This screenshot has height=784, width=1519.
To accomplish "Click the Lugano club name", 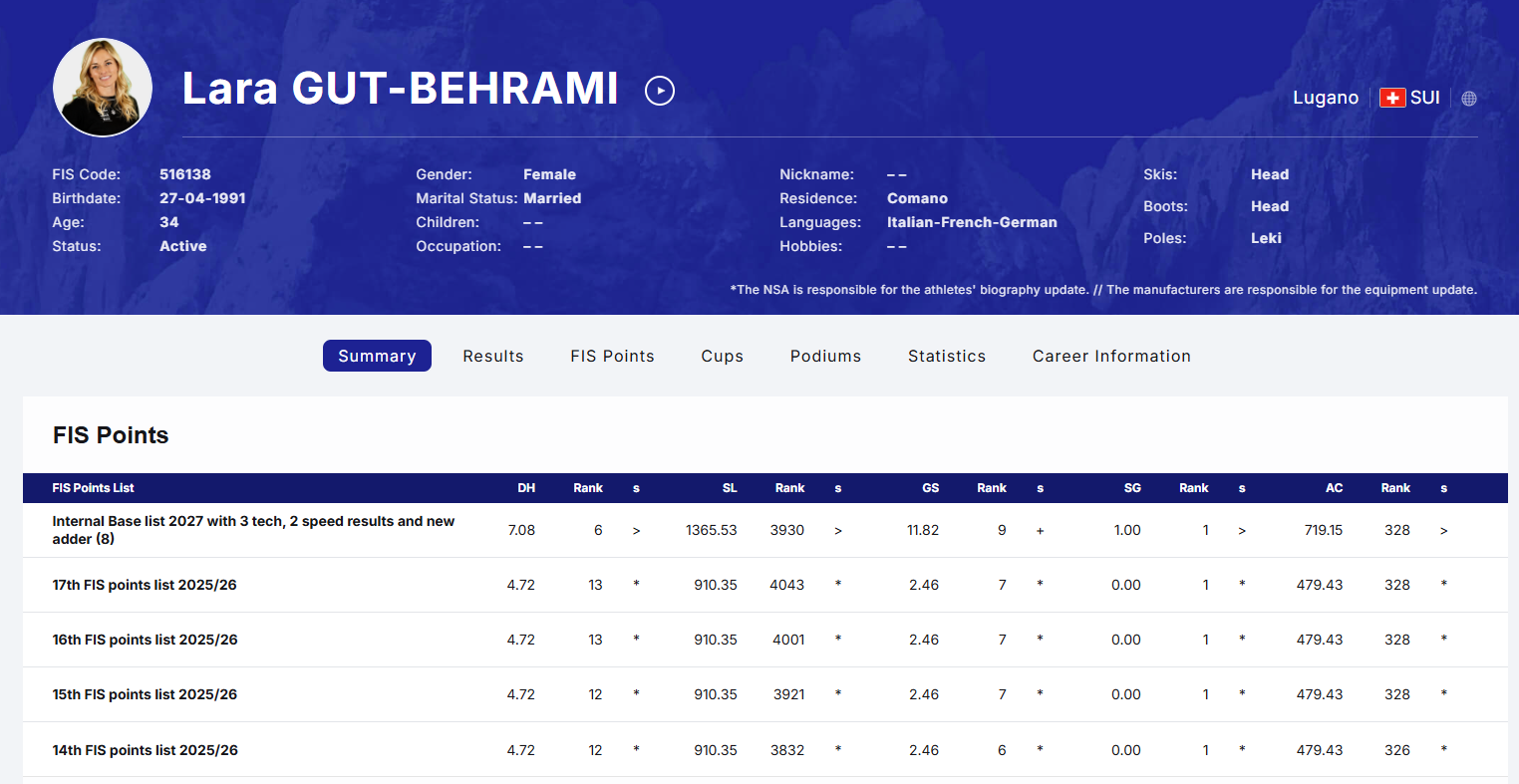I will point(1325,98).
